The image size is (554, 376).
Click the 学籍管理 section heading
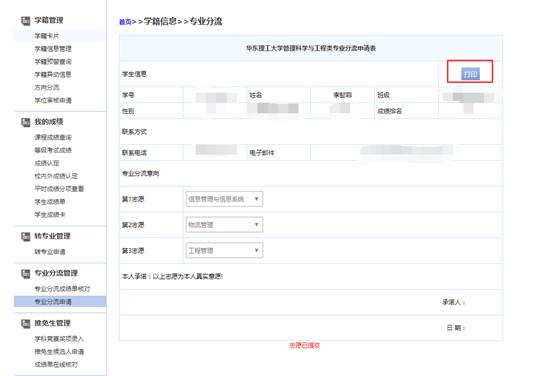pos(49,20)
